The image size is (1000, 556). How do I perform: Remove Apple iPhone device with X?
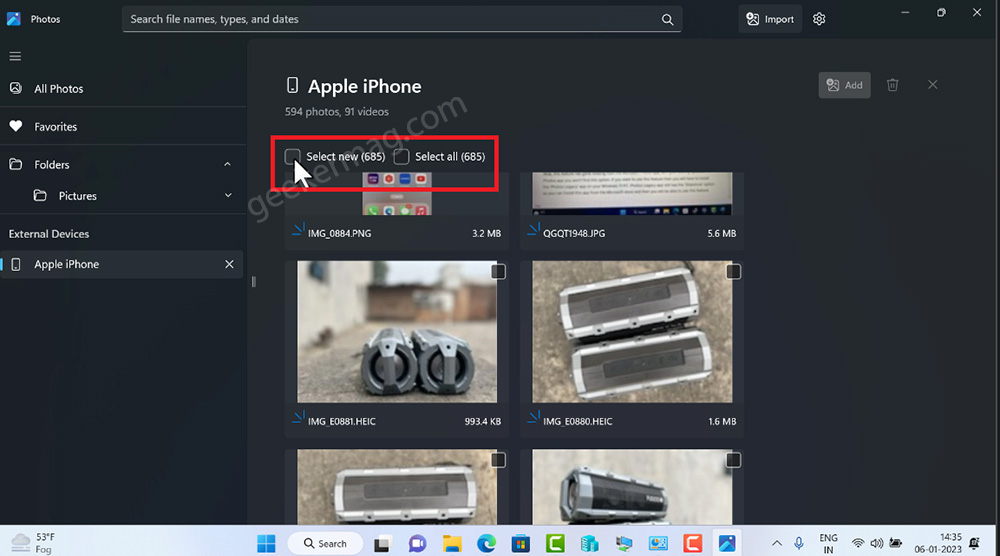[229, 264]
